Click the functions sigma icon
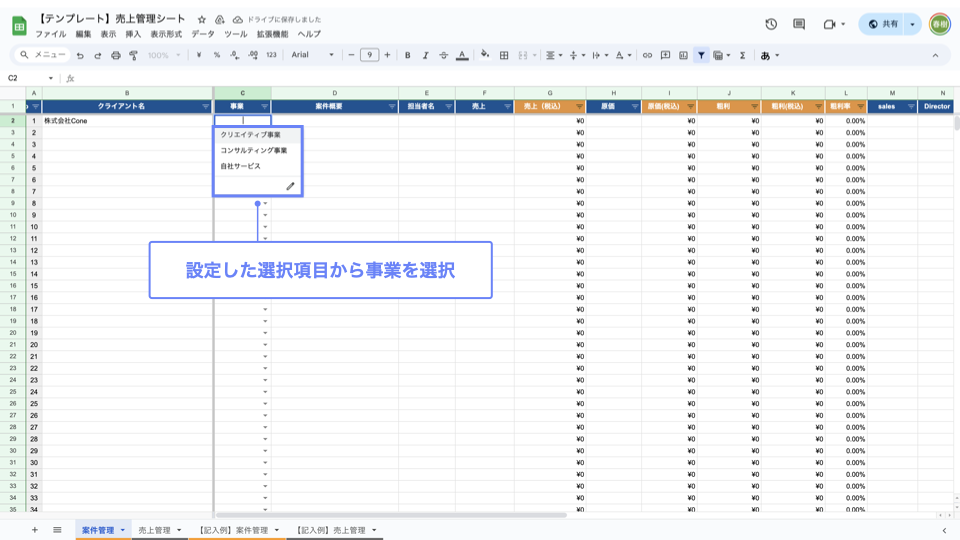Viewport: 960px width, 540px height. pyautogui.click(x=743, y=55)
